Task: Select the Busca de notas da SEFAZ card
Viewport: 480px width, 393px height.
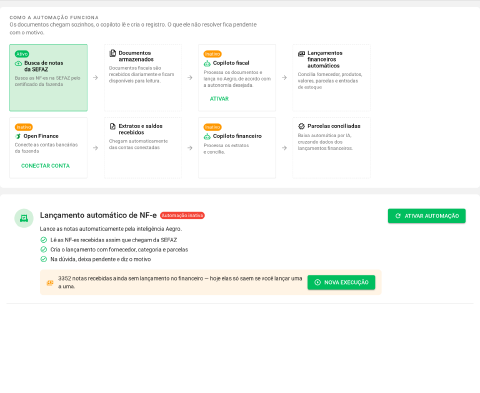Action: click(x=48, y=78)
